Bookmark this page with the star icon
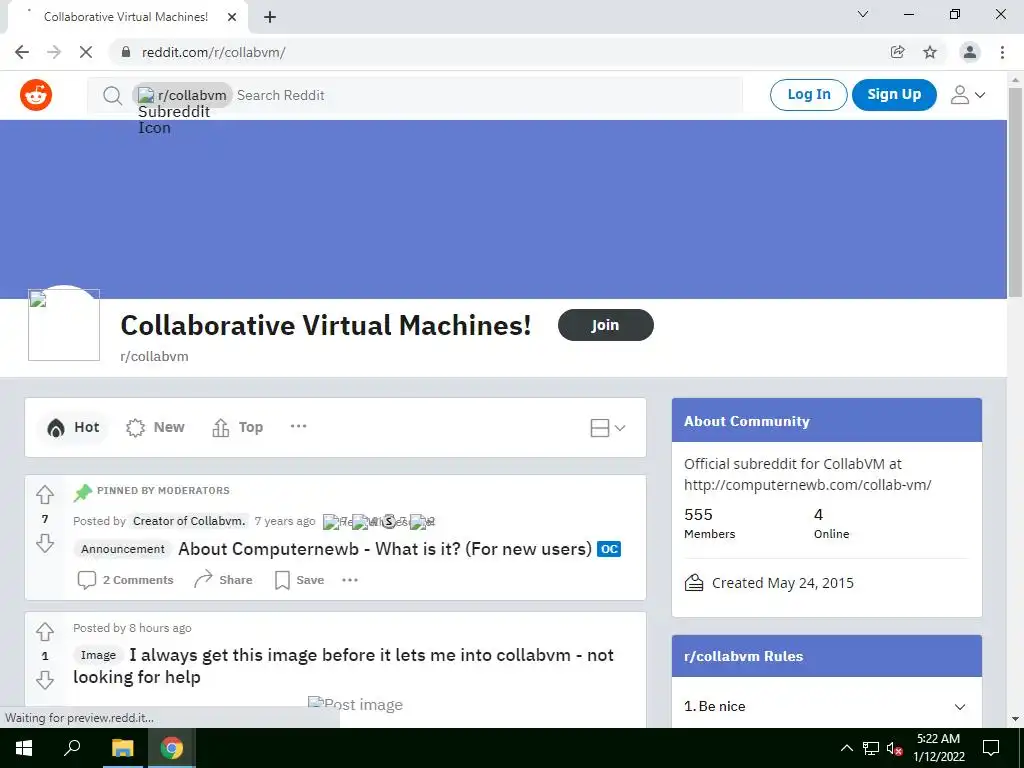 point(930,52)
